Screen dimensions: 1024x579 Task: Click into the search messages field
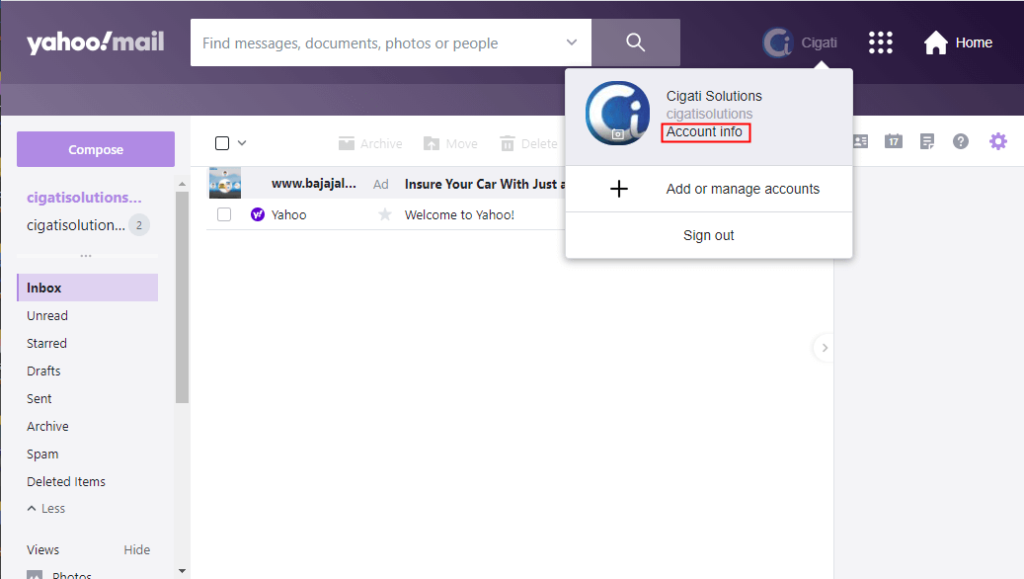[x=375, y=43]
